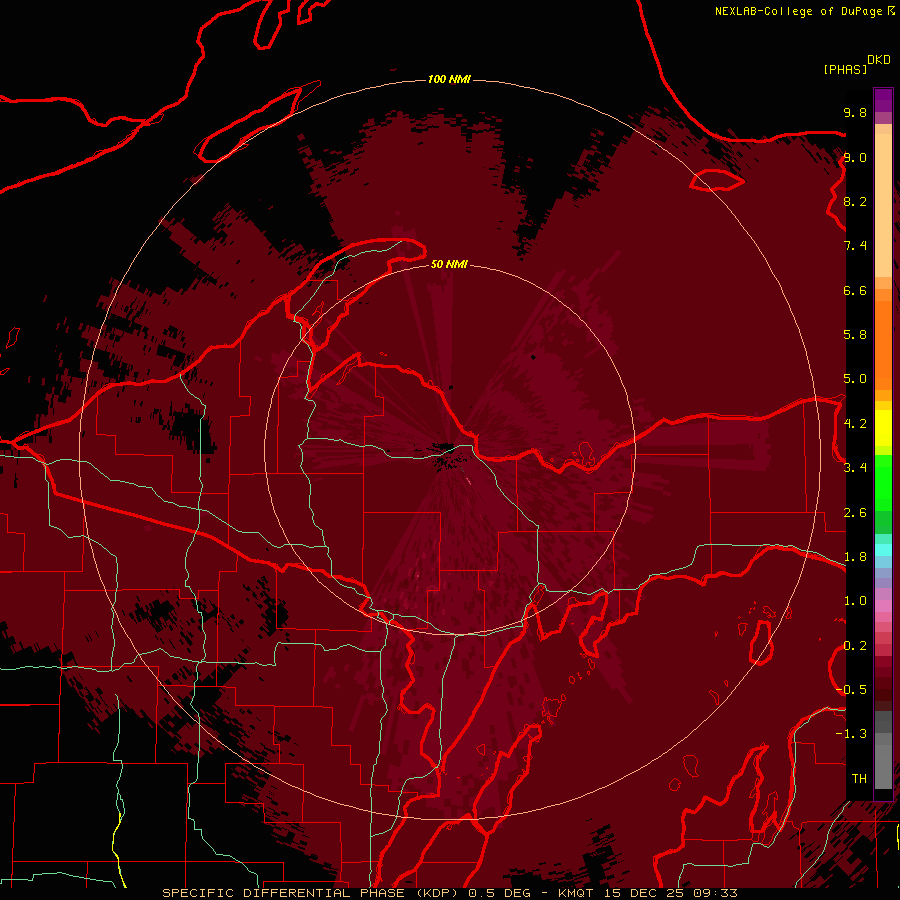Click the -0.5 value on the color scale
900x900 pixels.
[x=851, y=690]
